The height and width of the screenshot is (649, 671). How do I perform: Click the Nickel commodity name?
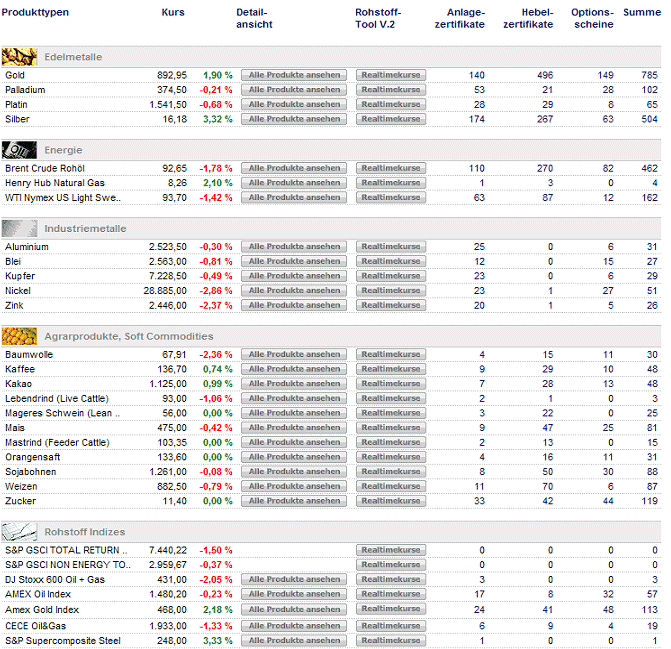pos(19,290)
